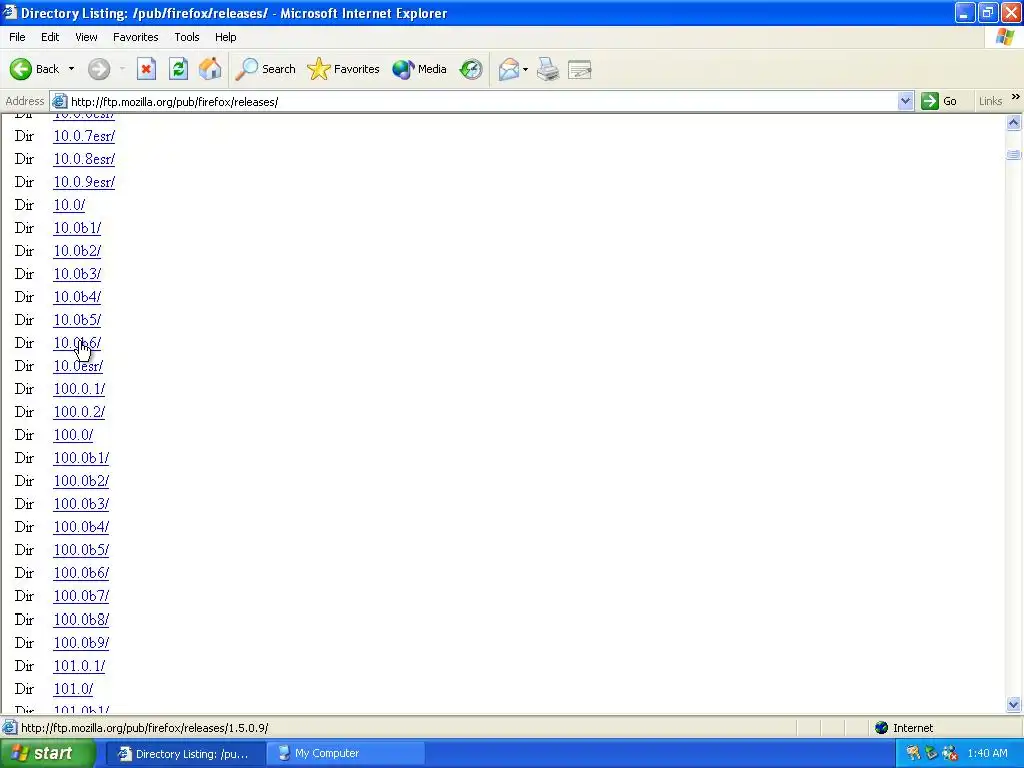Open the 10.0b2/ directory link
Viewport: 1024px width, 768px height.
point(77,251)
